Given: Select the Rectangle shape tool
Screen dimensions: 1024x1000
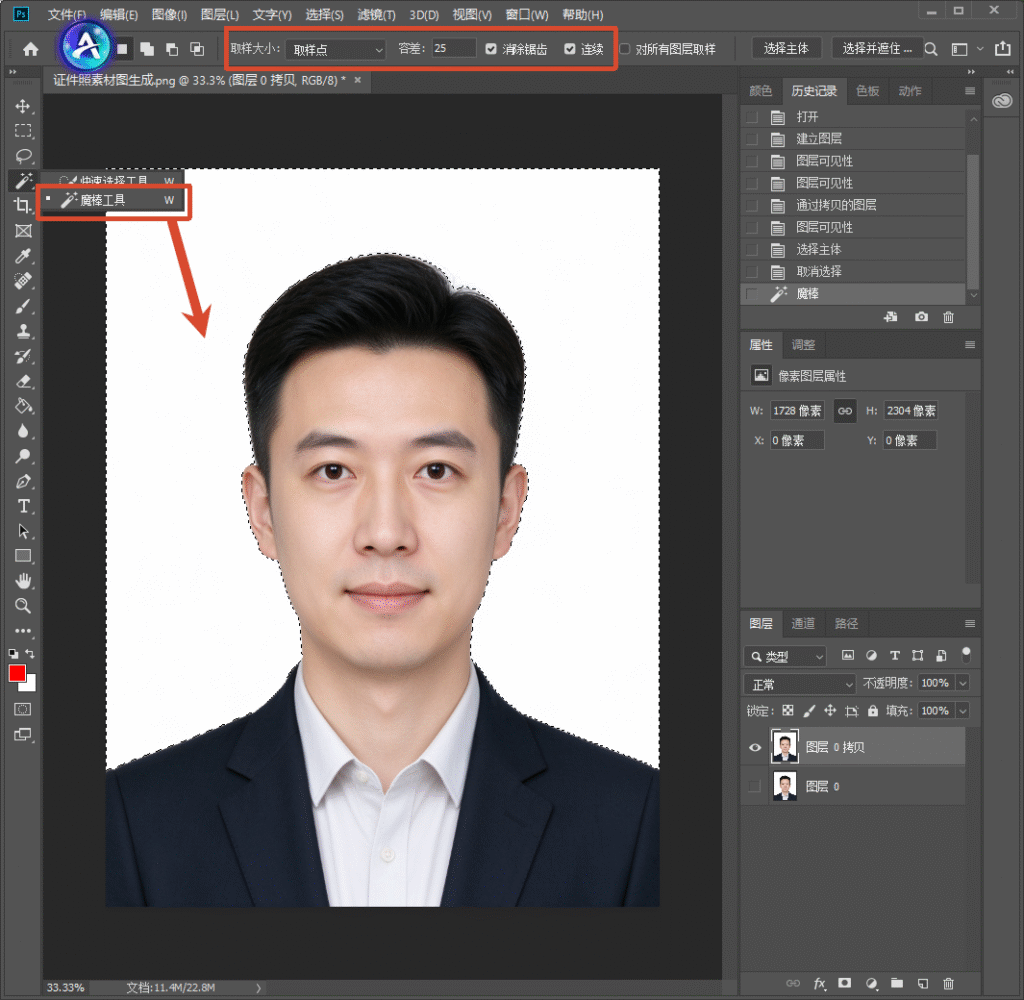Looking at the screenshot, I should (23, 556).
